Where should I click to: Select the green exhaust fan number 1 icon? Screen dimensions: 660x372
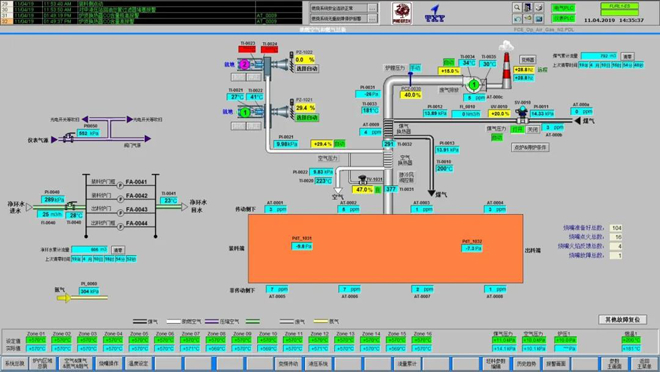(474, 85)
